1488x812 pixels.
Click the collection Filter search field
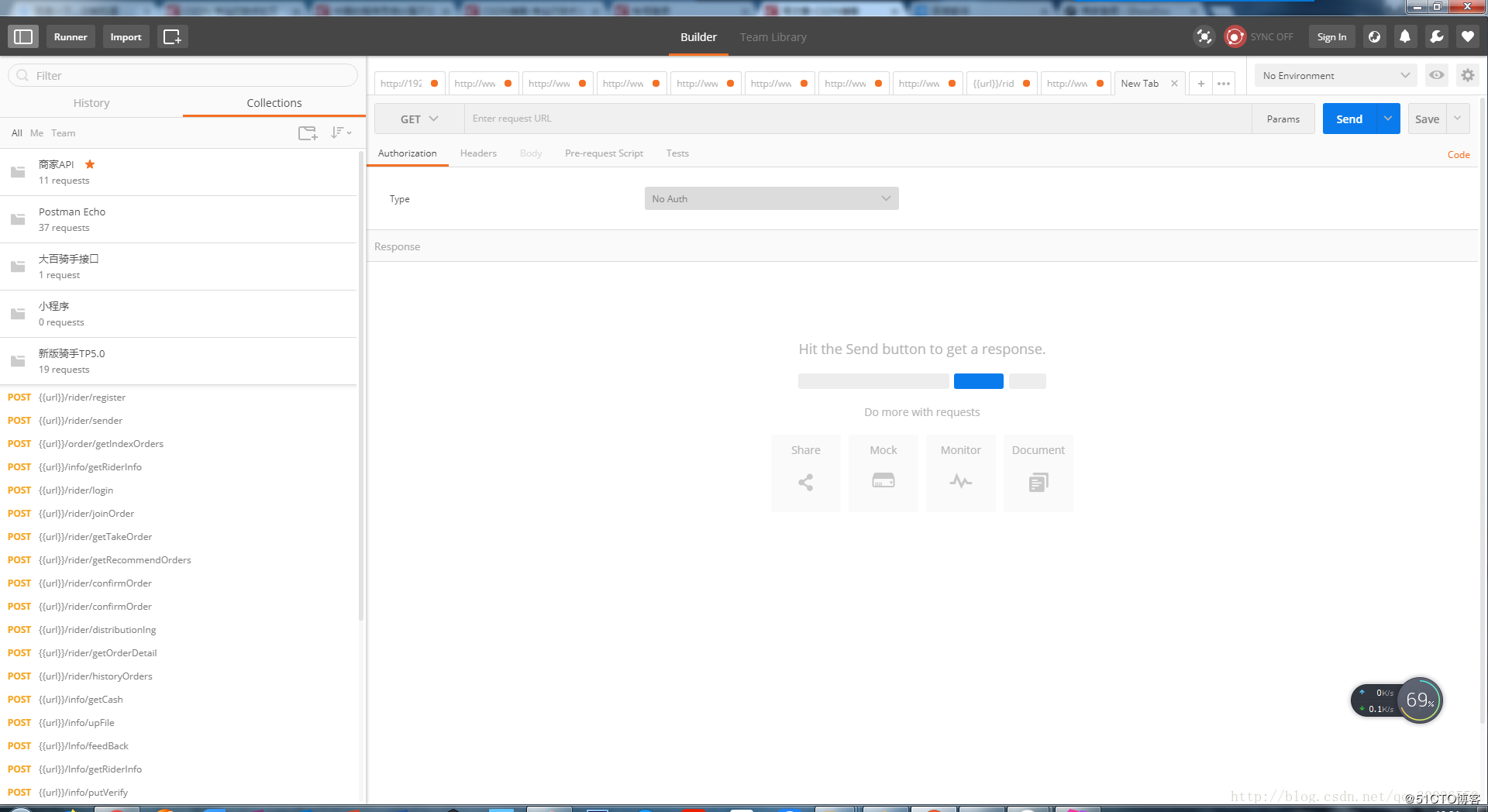pos(183,75)
